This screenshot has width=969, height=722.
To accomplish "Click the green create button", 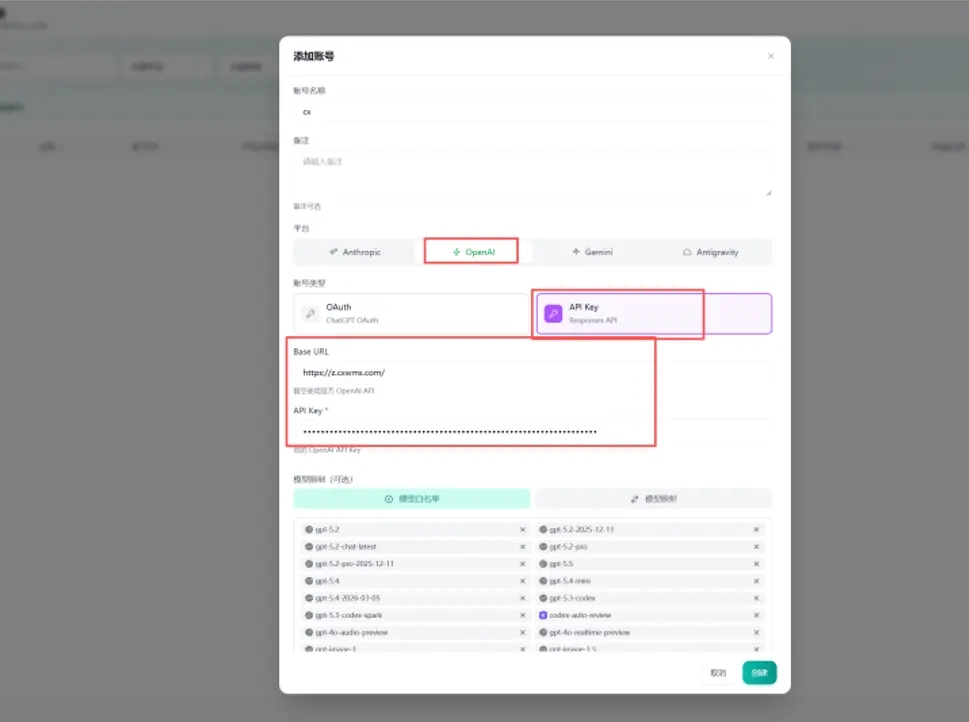I will pyautogui.click(x=759, y=673).
